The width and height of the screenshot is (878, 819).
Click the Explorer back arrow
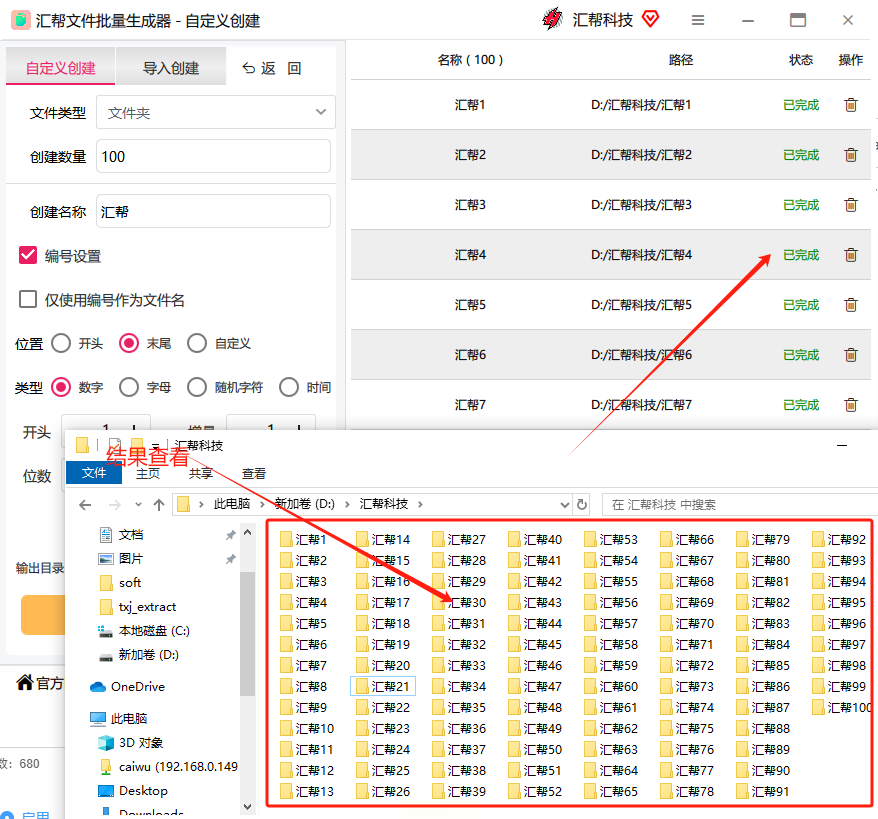coord(86,505)
